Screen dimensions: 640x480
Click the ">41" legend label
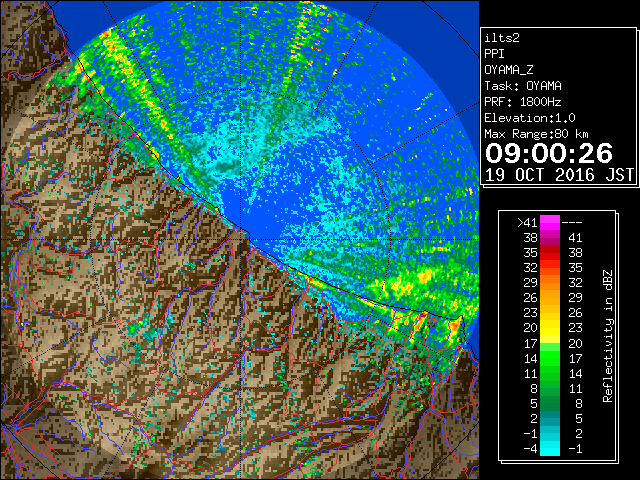coord(527,222)
